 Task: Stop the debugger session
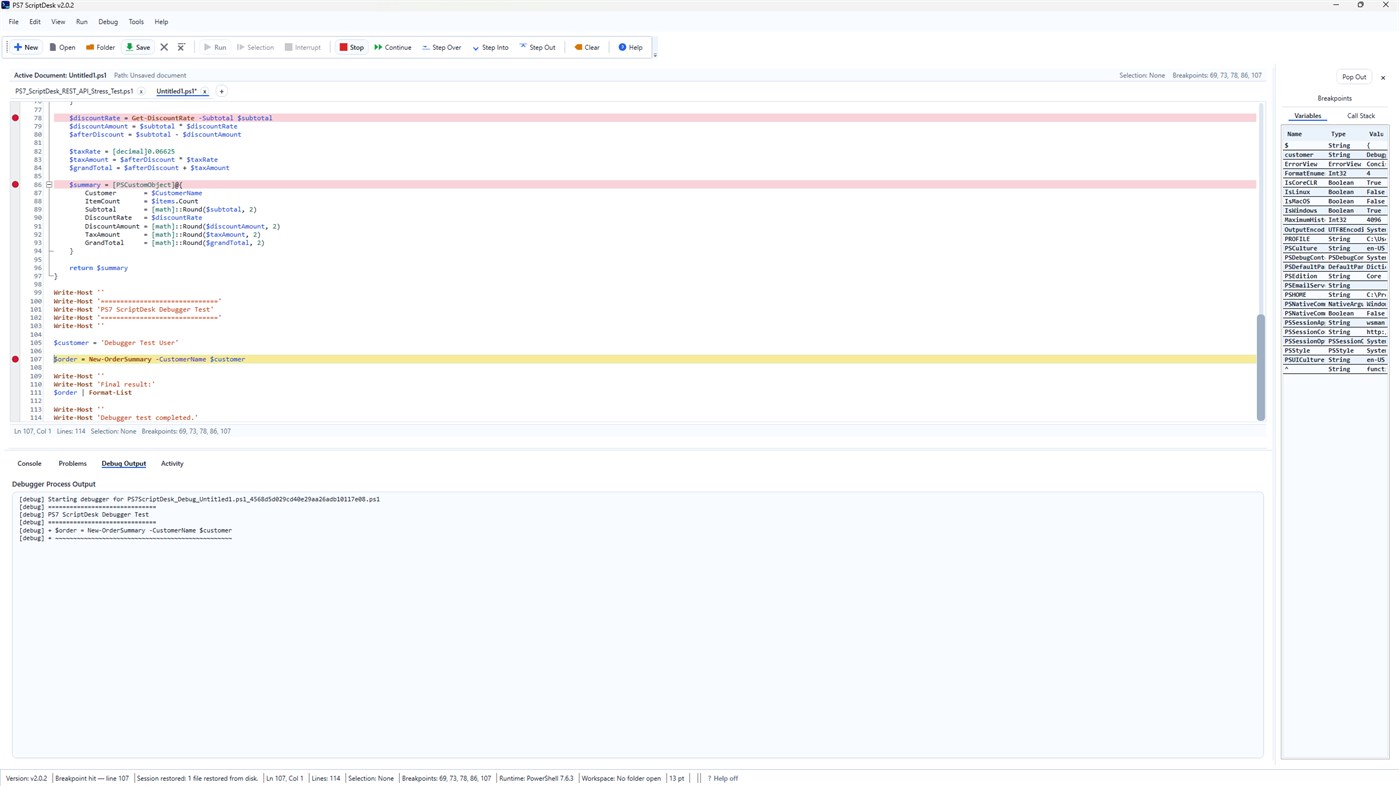click(351, 47)
